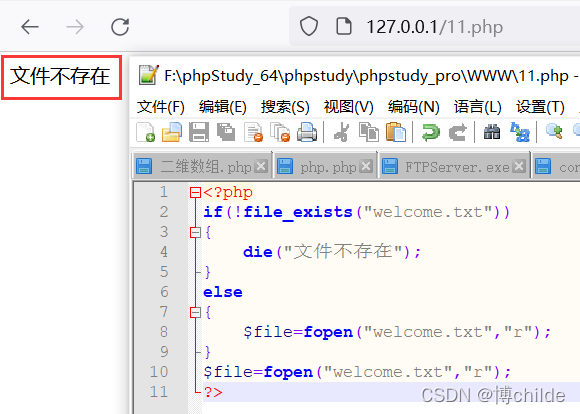The image size is (580, 414).
Task: Reload the 127.0.0.1/11.php page
Action: pyautogui.click(x=120, y=27)
